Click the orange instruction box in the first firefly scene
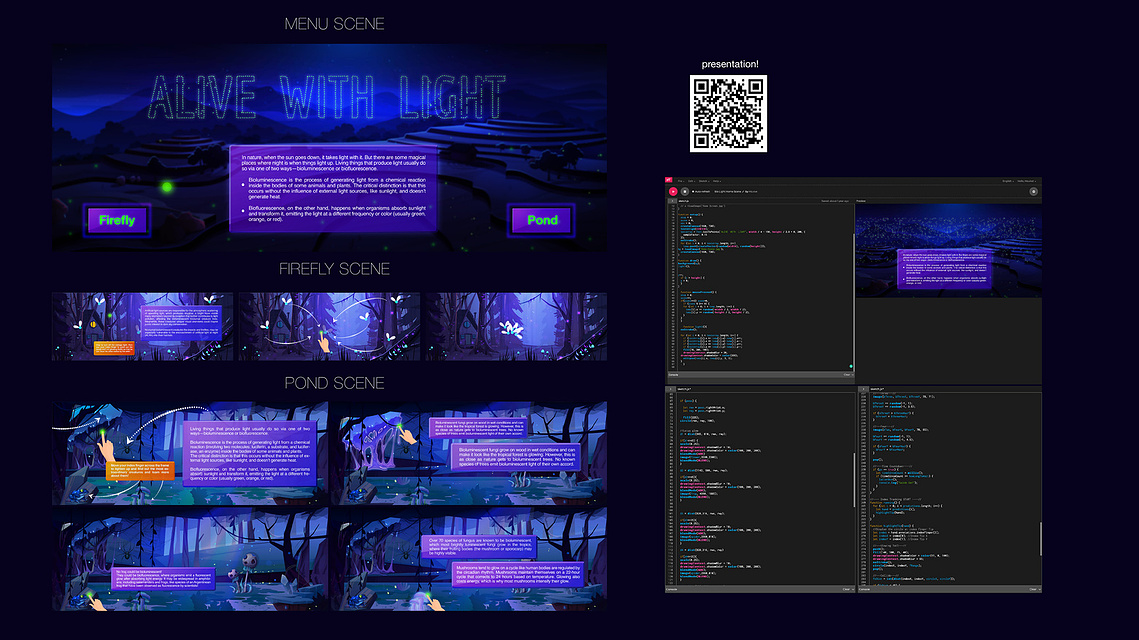The height and width of the screenshot is (640, 1139). click(x=114, y=348)
